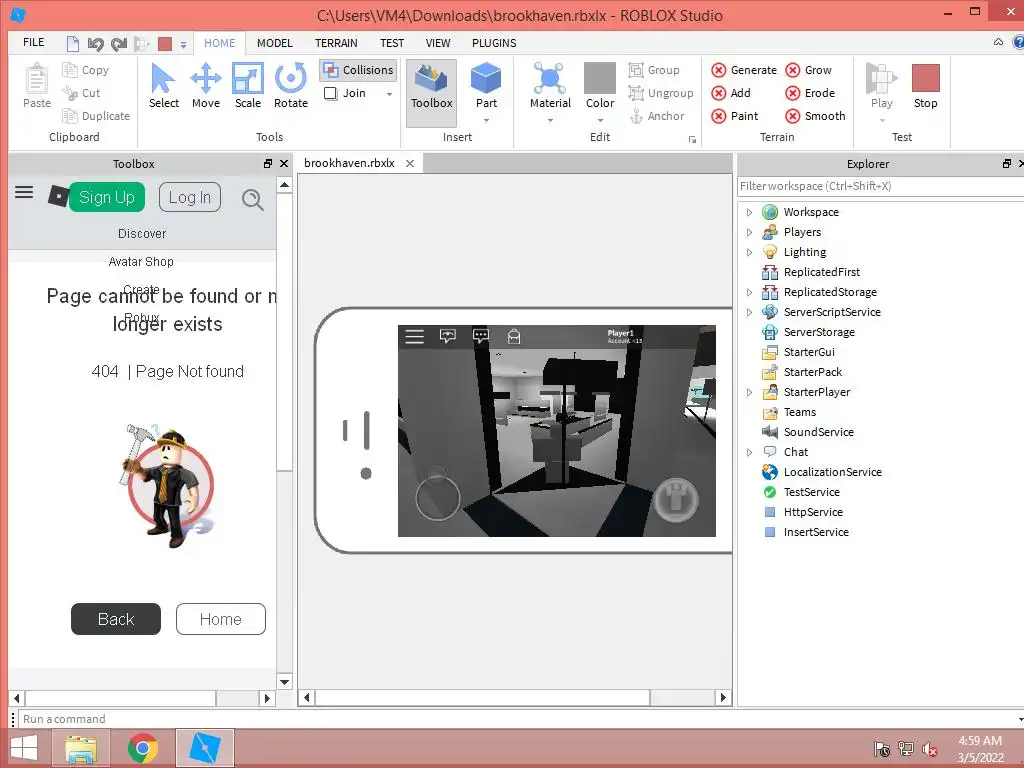The width and height of the screenshot is (1024, 768).
Task: Open the Material picker
Action: point(550,86)
